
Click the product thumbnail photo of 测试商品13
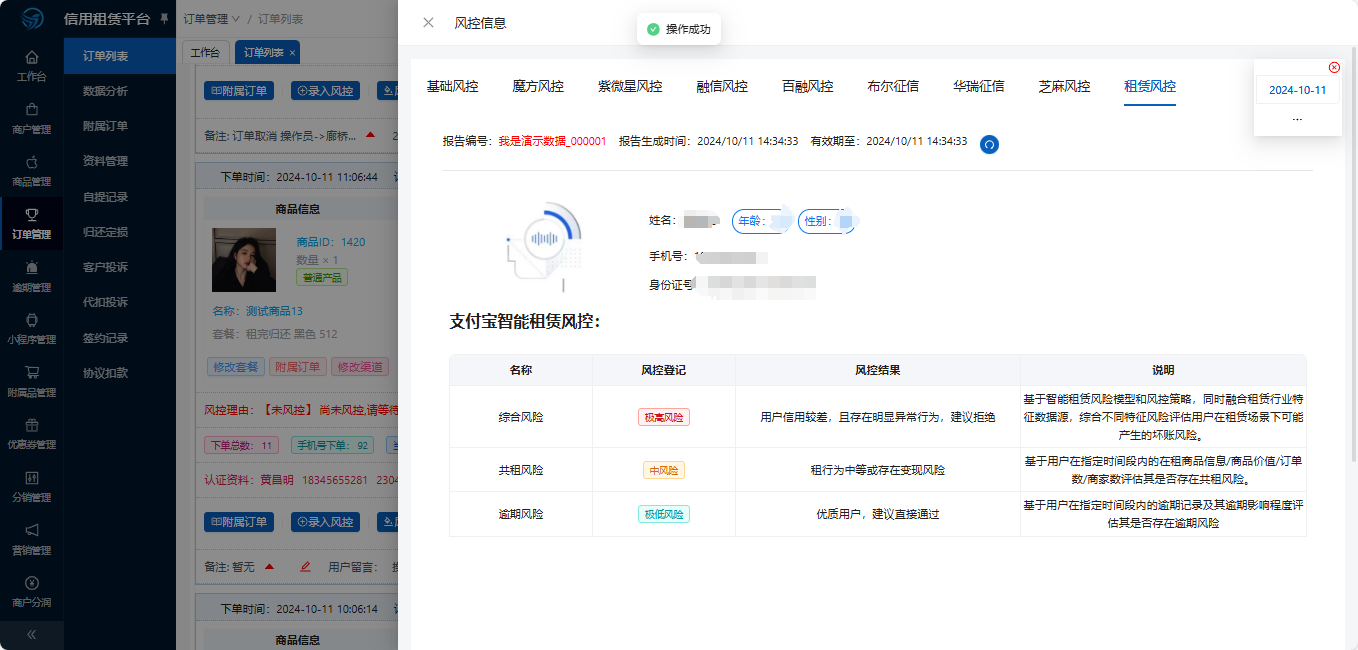pos(243,260)
